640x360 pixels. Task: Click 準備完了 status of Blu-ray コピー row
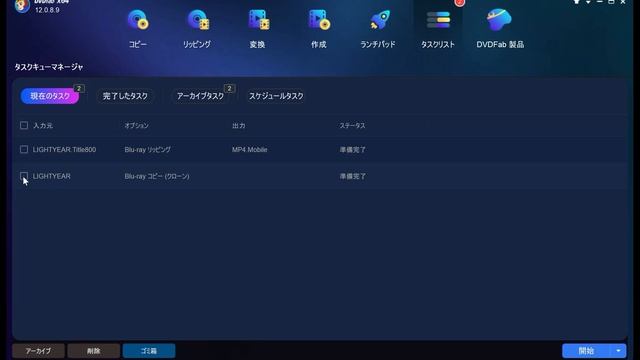click(x=353, y=176)
